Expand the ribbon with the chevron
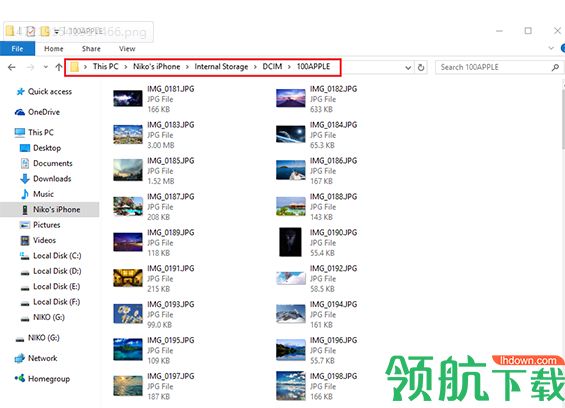The height and width of the screenshot is (408, 565). (x=551, y=48)
